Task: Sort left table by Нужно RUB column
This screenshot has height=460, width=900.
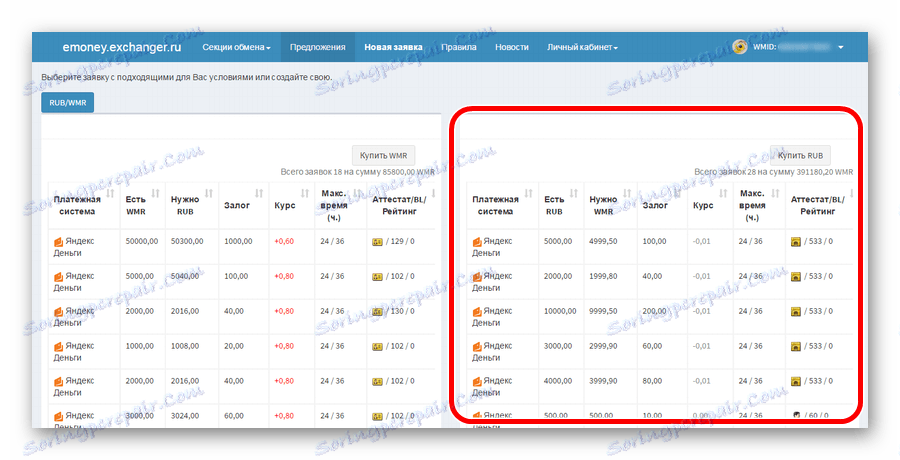Action: 209,194
